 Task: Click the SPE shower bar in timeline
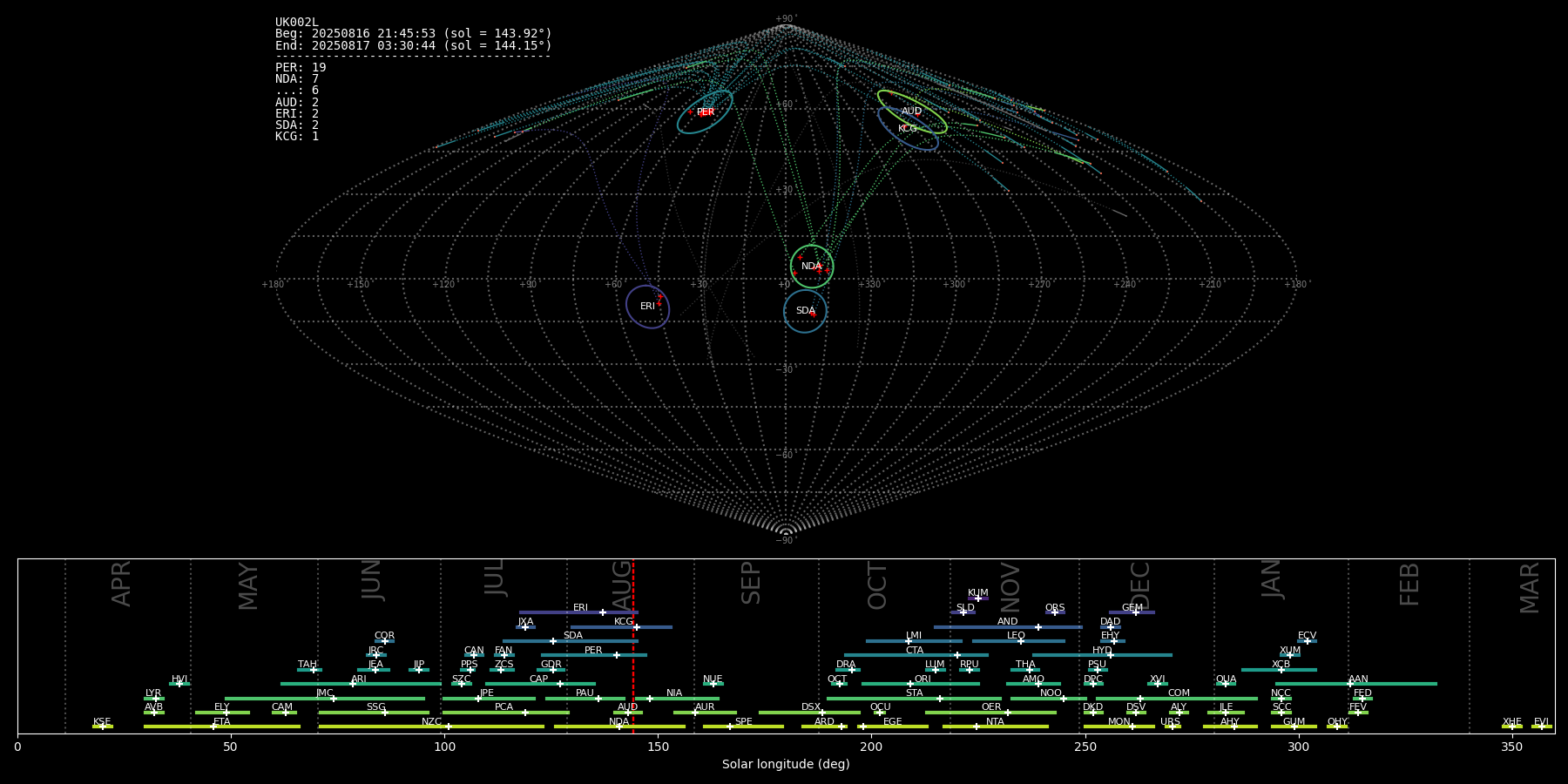[x=743, y=727]
